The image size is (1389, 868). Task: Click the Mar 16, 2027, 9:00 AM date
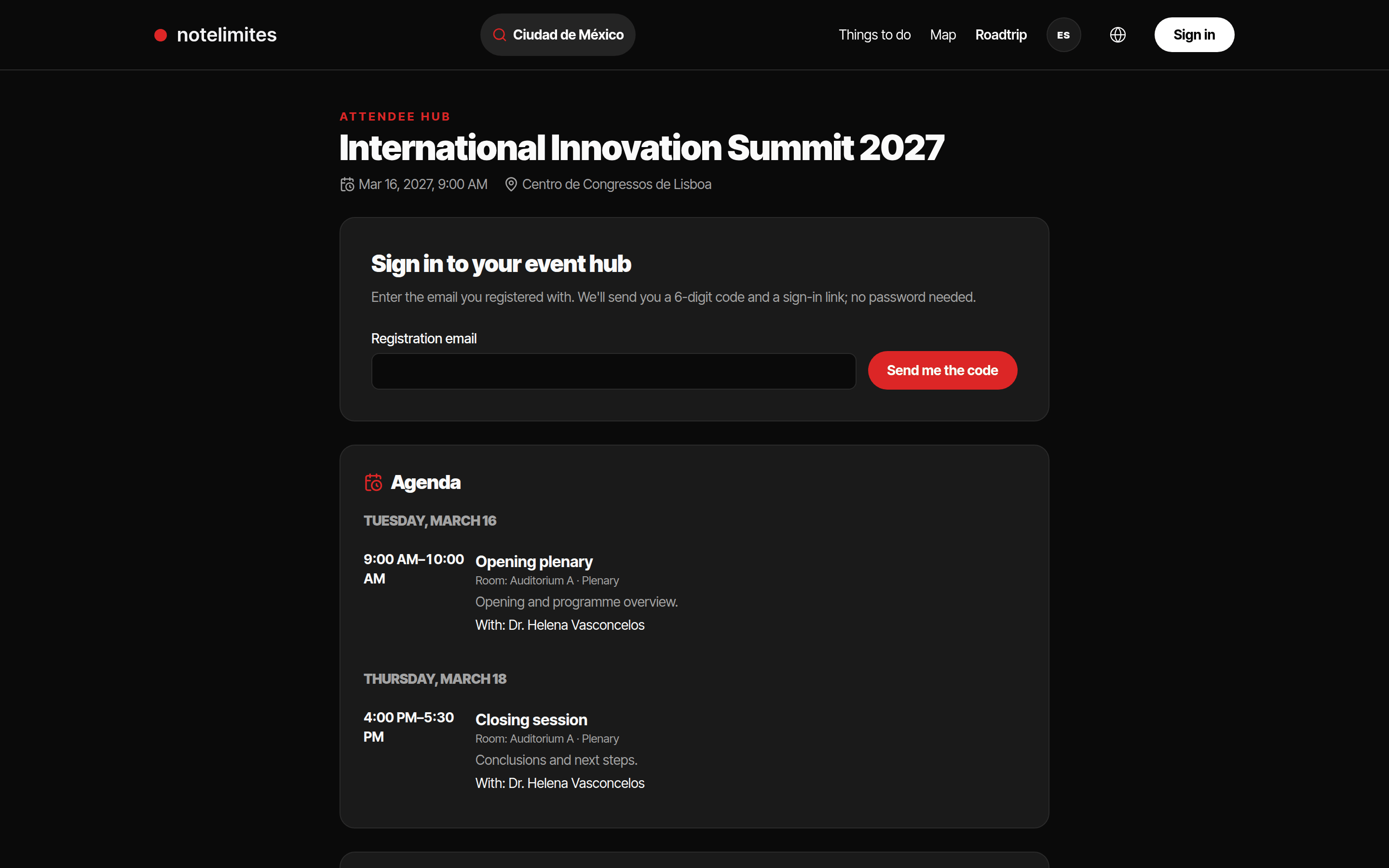pos(423,184)
